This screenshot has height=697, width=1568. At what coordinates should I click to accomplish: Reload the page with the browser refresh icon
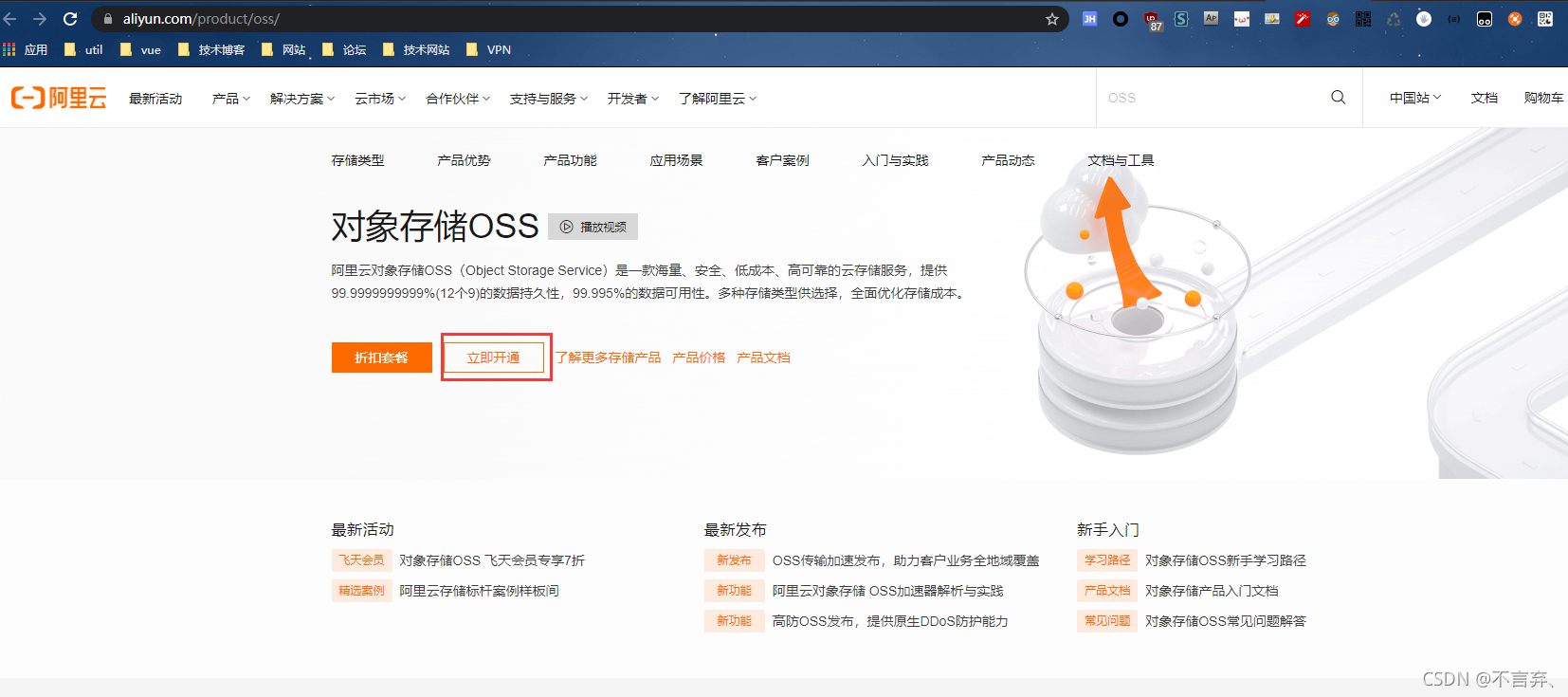[70, 19]
